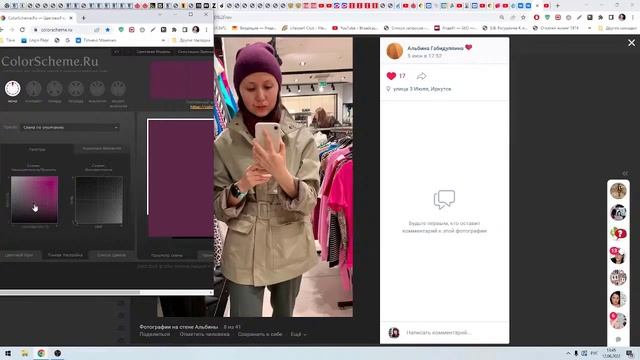Close the ColorScheme.Ru browser tab

click(71, 18)
